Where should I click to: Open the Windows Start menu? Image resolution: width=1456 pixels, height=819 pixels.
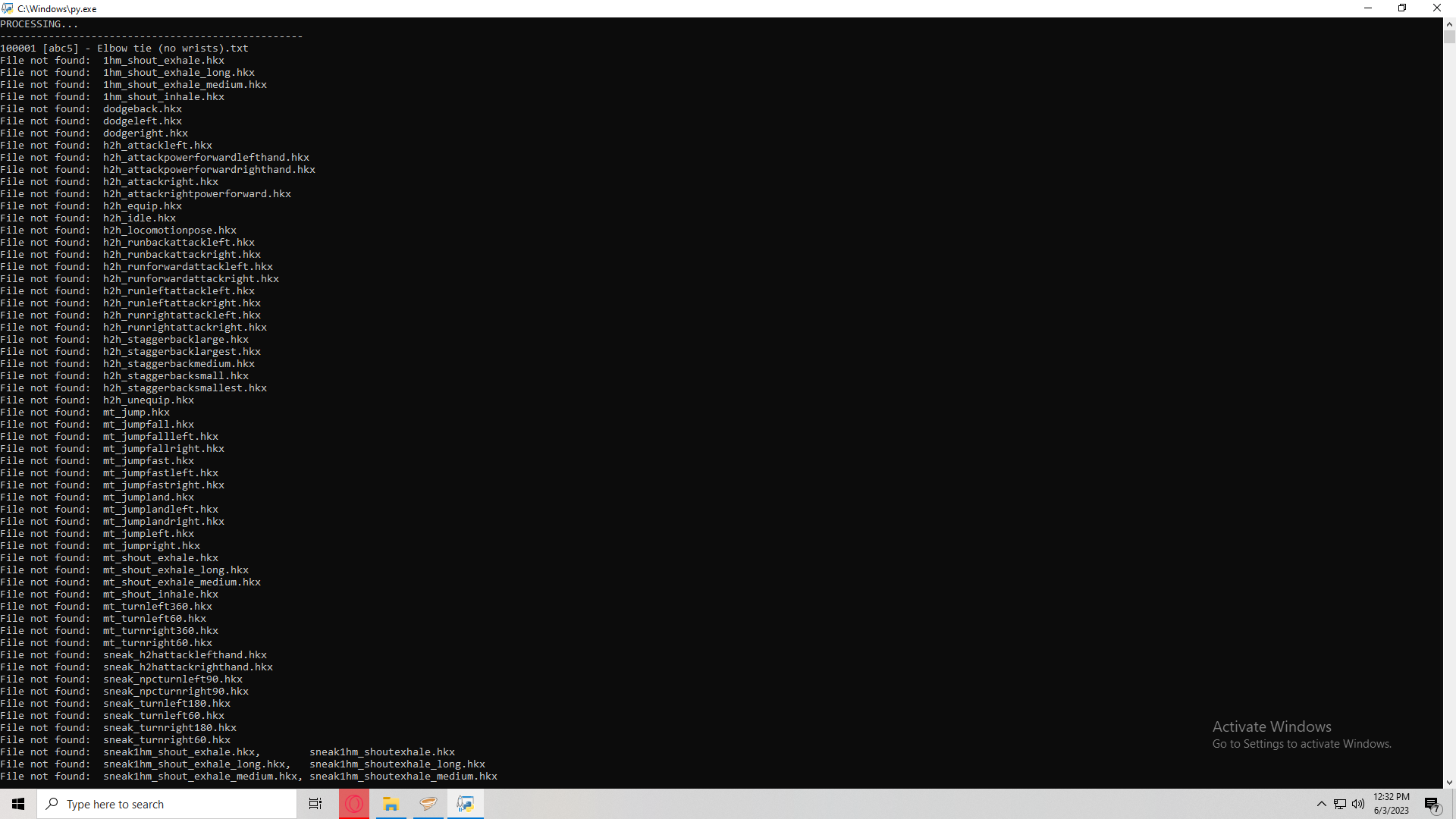tap(18, 804)
